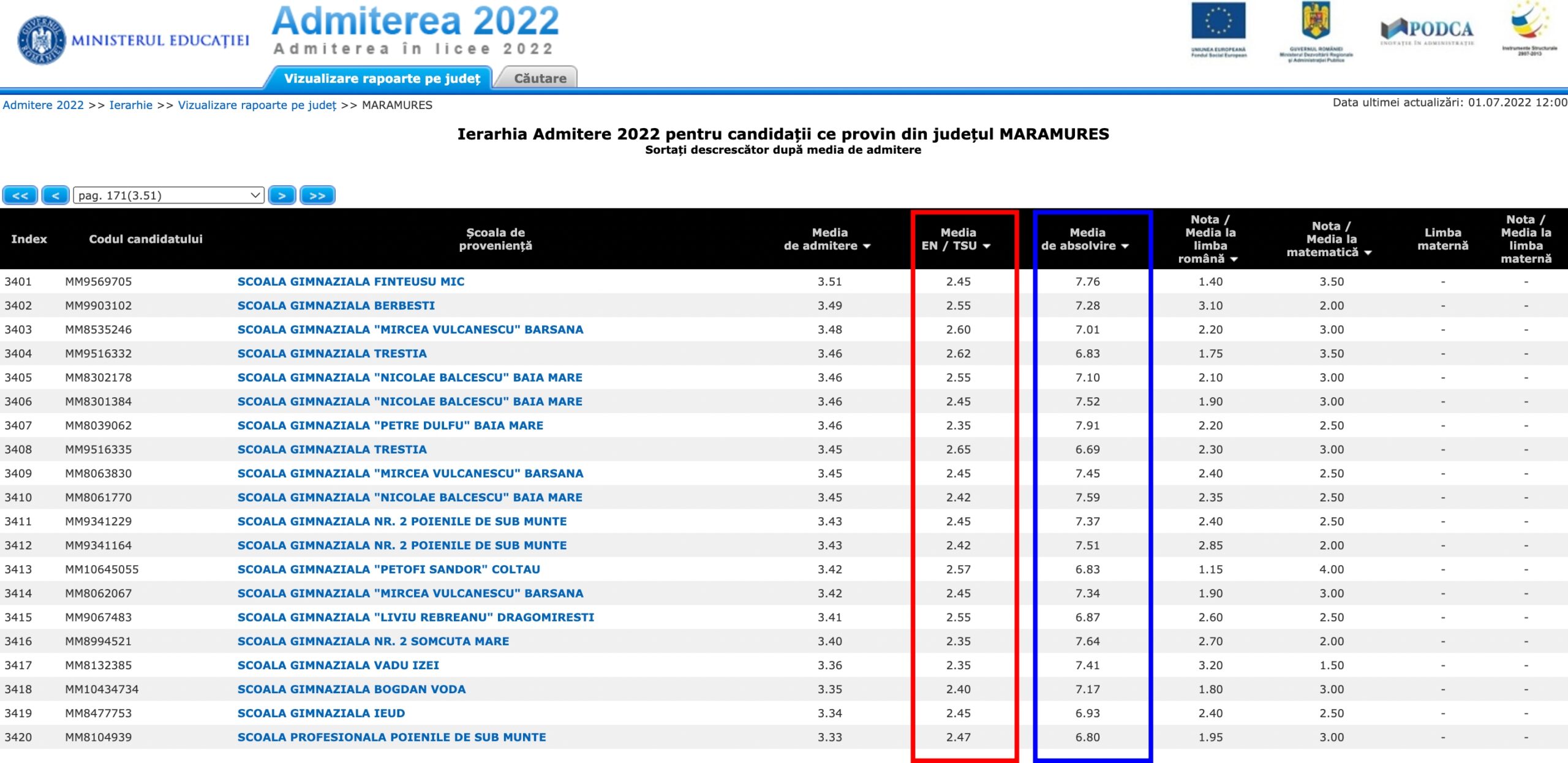Open SCOALA GIMNAZIALA VADU IZEI link
Image resolution: width=1568 pixels, height=763 pixels.
pos(338,665)
